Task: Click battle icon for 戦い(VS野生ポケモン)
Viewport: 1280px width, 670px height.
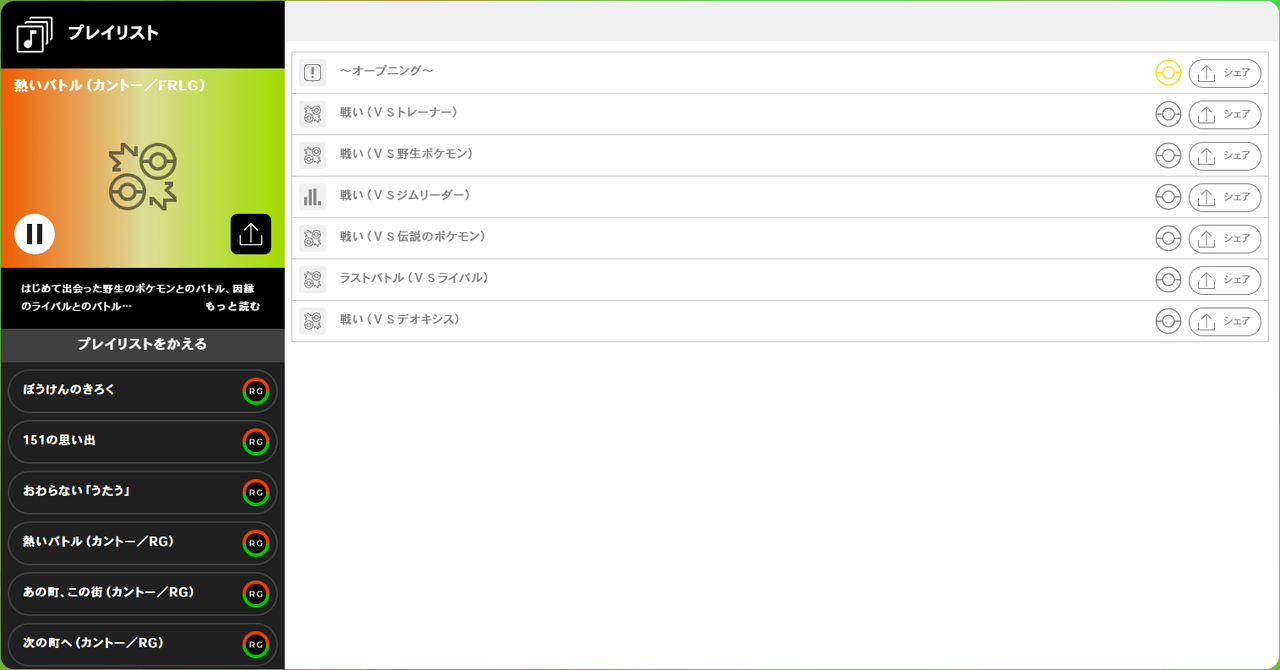Action: pyautogui.click(x=313, y=155)
